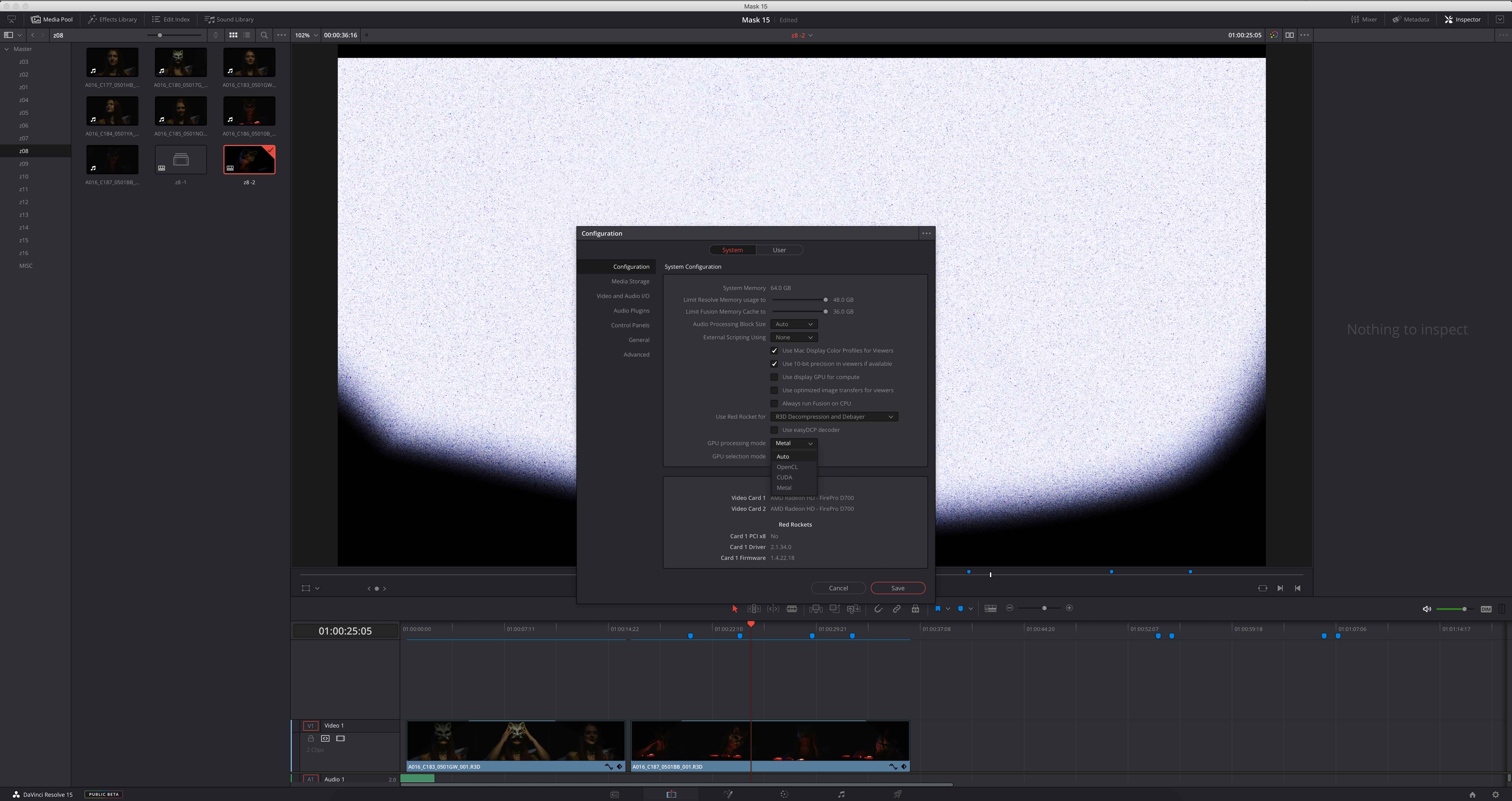The height and width of the screenshot is (801, 1512).
Task: Toggle Video 1 track enable icon
Action: click(340, 739)
